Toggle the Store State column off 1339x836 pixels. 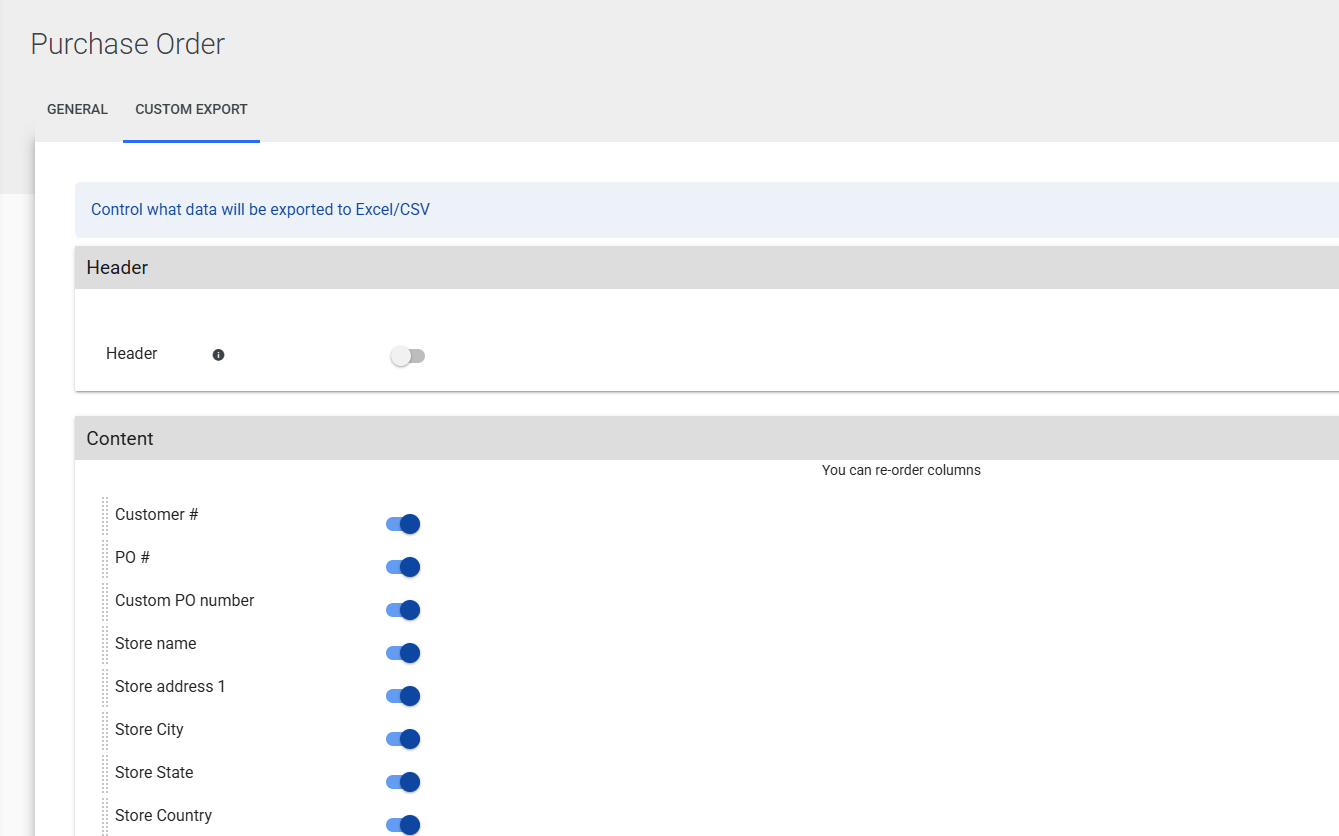point(403,782)
